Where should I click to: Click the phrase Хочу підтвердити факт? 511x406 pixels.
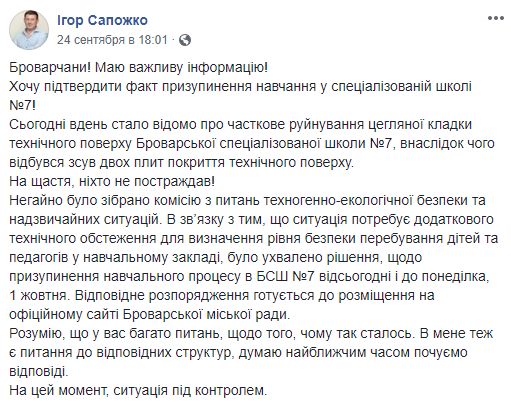coord(84,87)
